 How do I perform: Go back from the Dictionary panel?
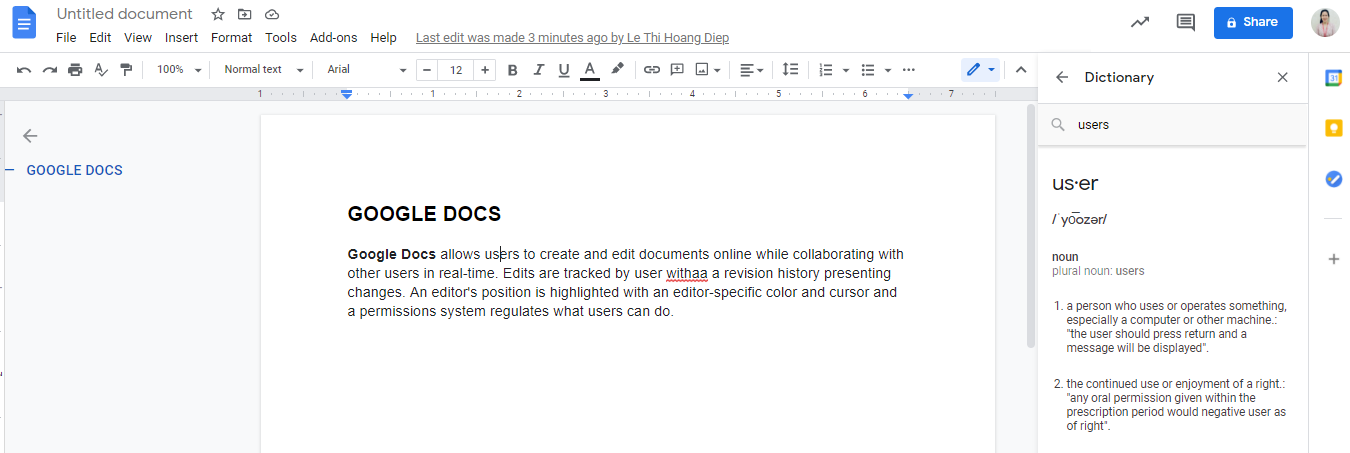tap(1062, 77)
